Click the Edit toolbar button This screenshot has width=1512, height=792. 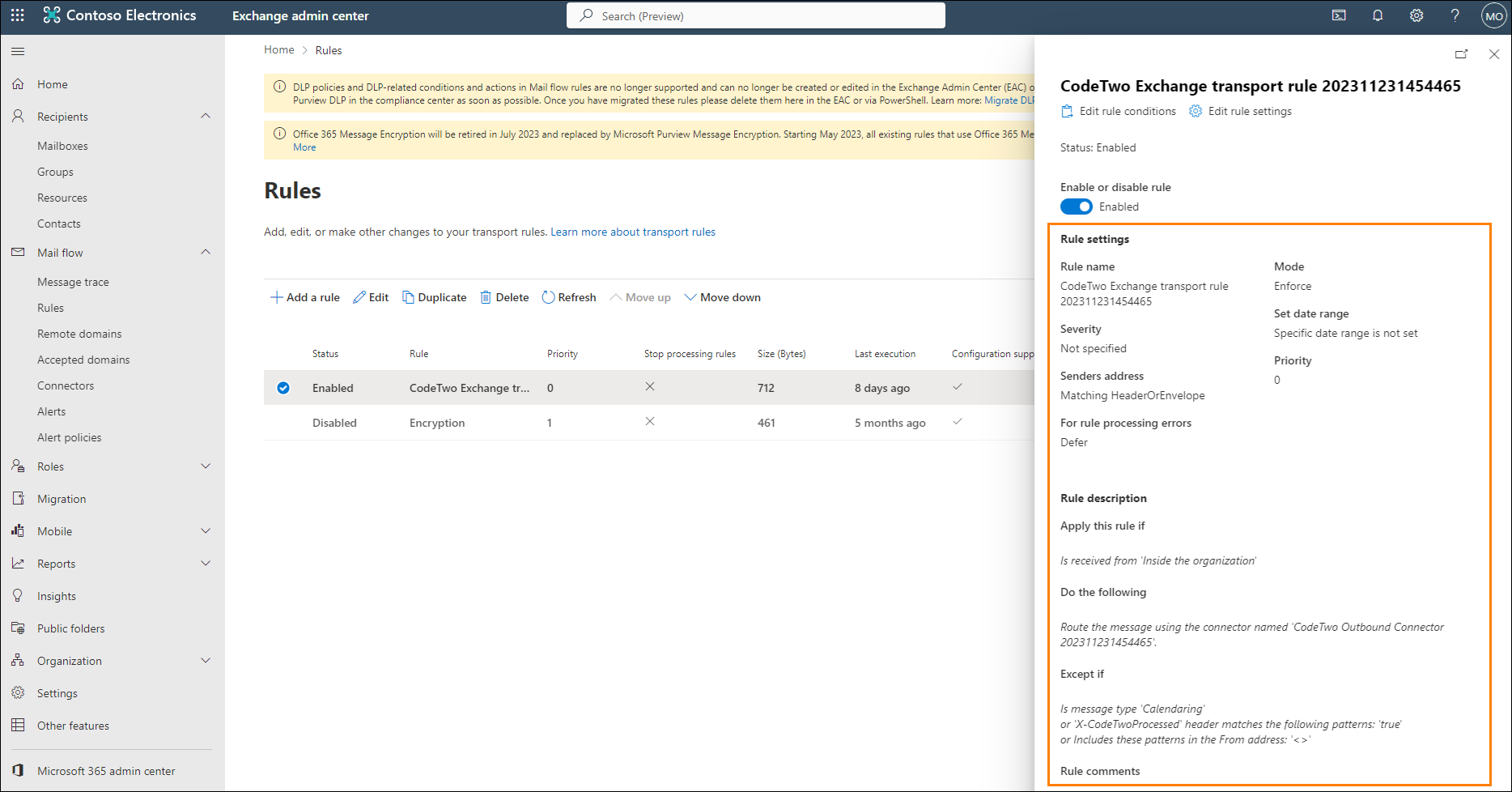click(371, 297)
